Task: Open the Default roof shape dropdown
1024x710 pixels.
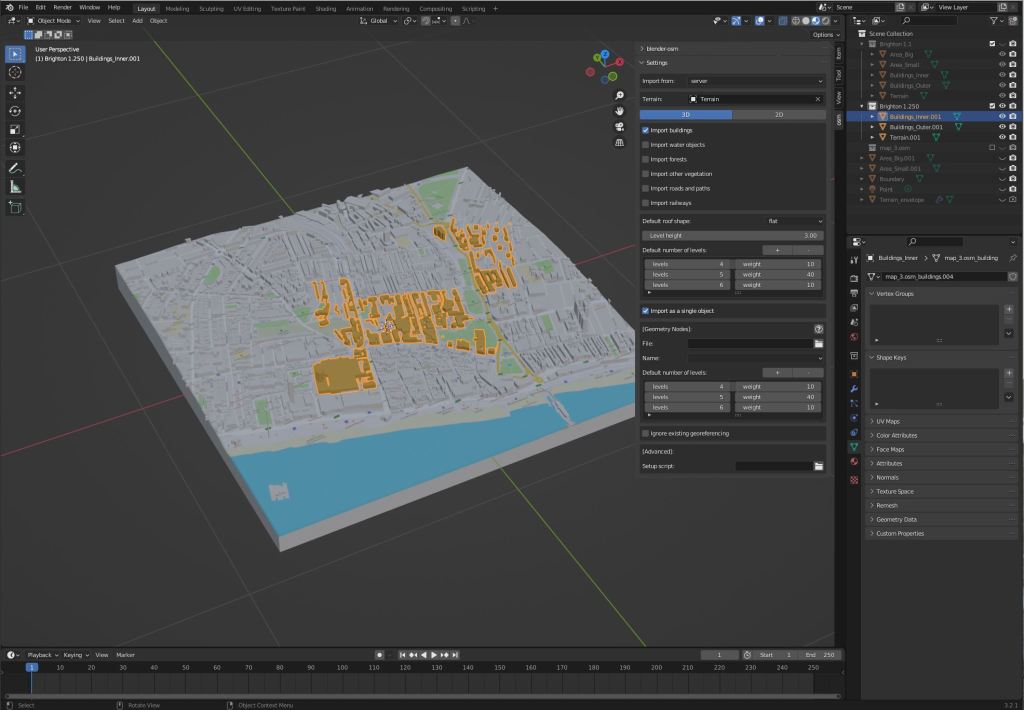Action: pos(794,221)
